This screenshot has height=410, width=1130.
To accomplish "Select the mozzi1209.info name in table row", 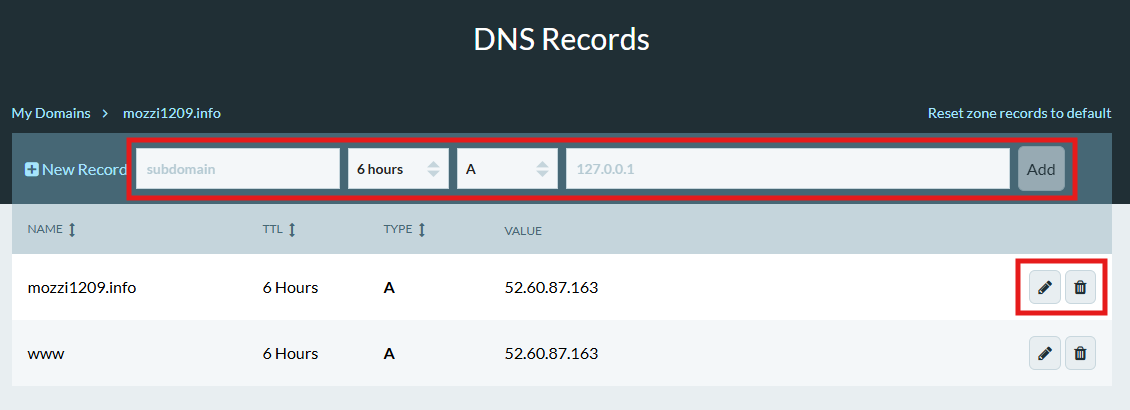I will coord(81,288).
